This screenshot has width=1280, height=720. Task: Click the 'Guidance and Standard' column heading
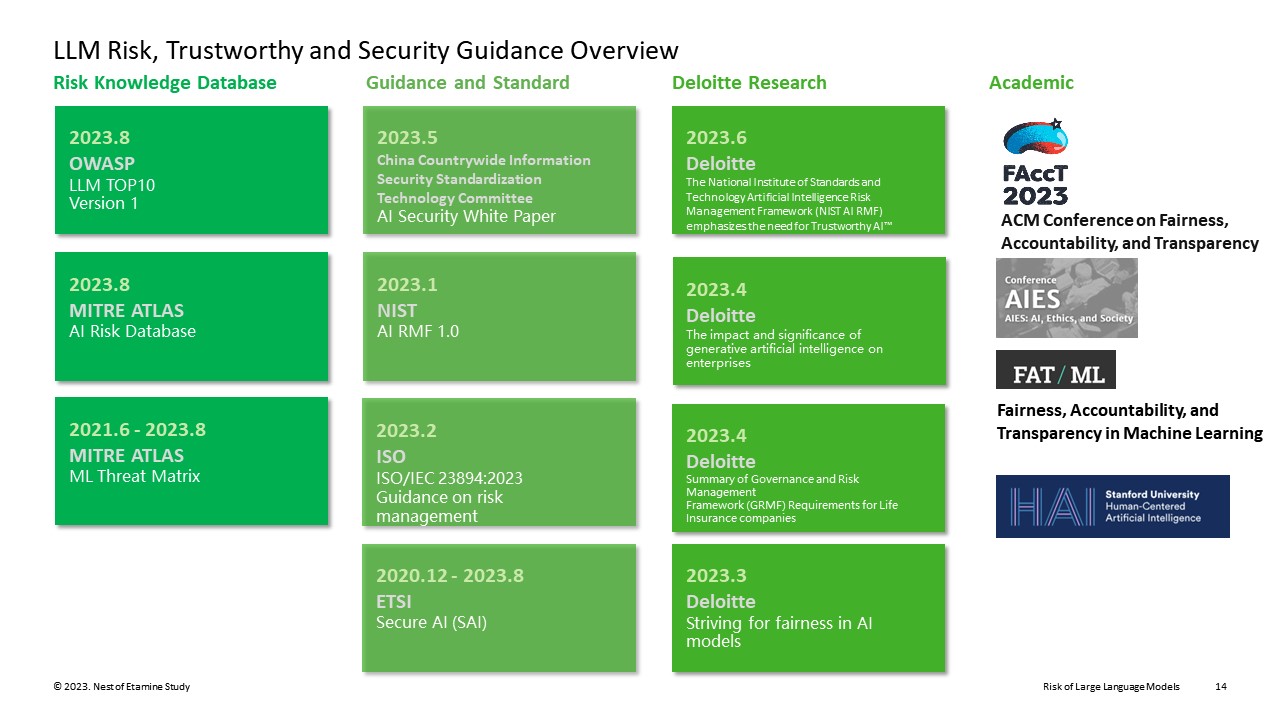(x=468, y=83)
